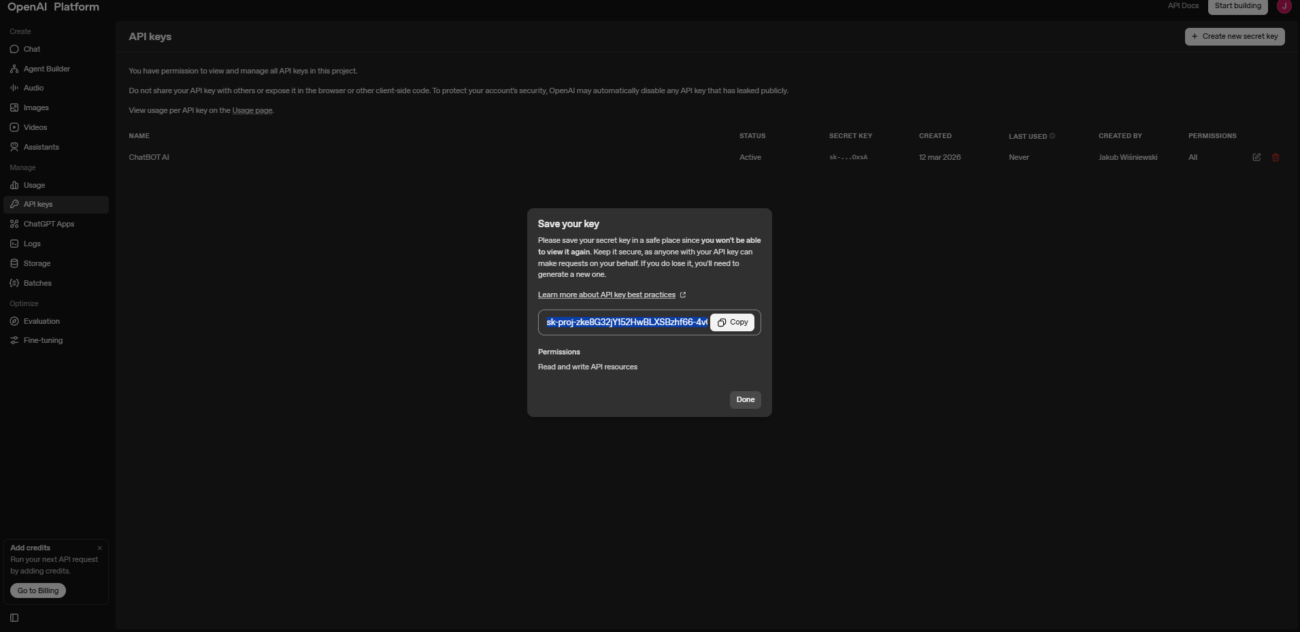Click the ChatBOT AI key name
This screenshot has height=632, width=1300.
coord(149,157)
